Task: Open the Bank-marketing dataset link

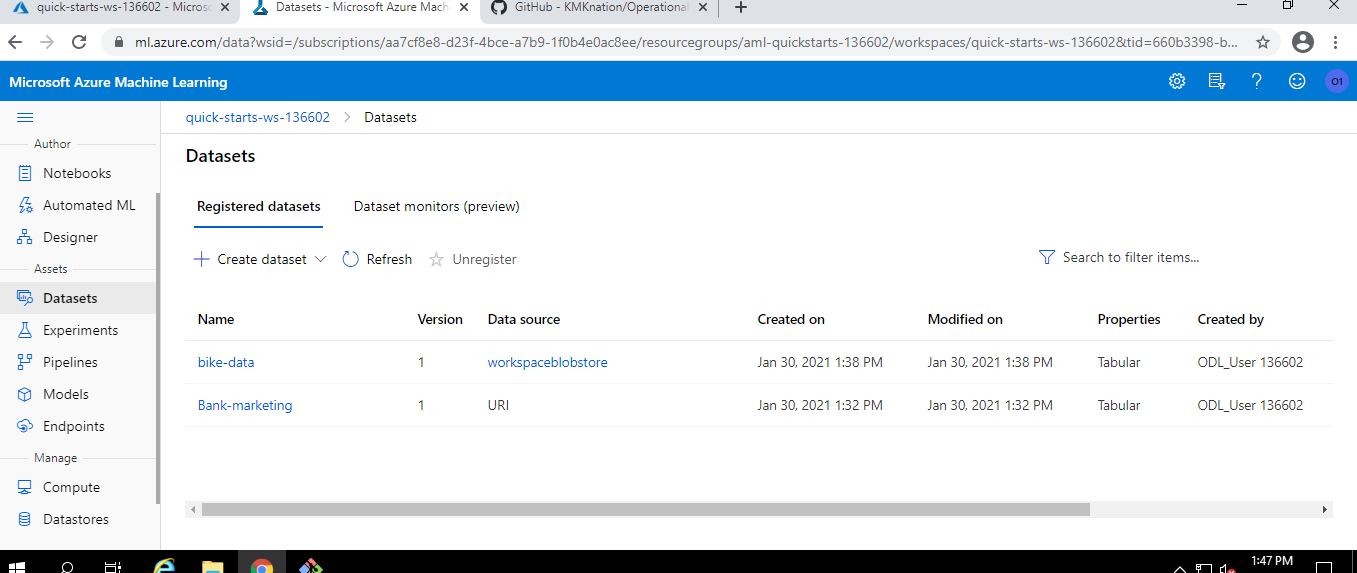Action: [245, 405]
